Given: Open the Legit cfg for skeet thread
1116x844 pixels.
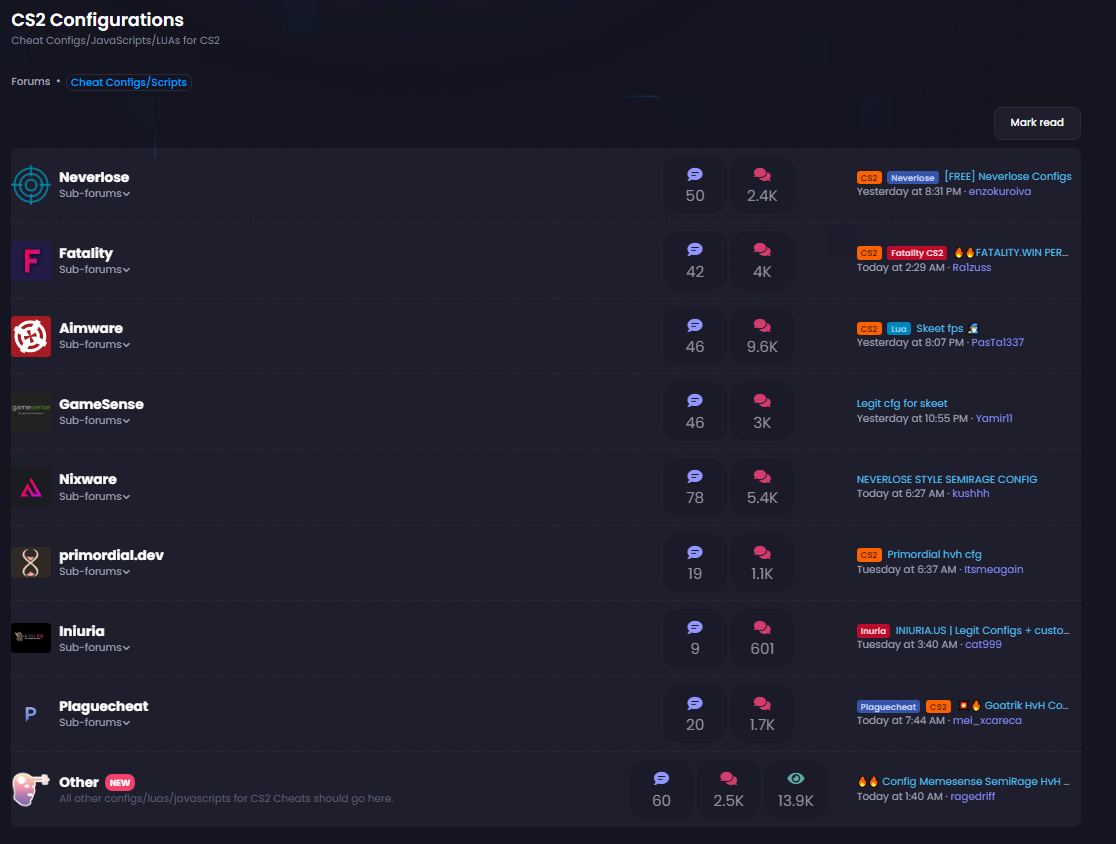Looking at the screenshot, I should 902,403.
